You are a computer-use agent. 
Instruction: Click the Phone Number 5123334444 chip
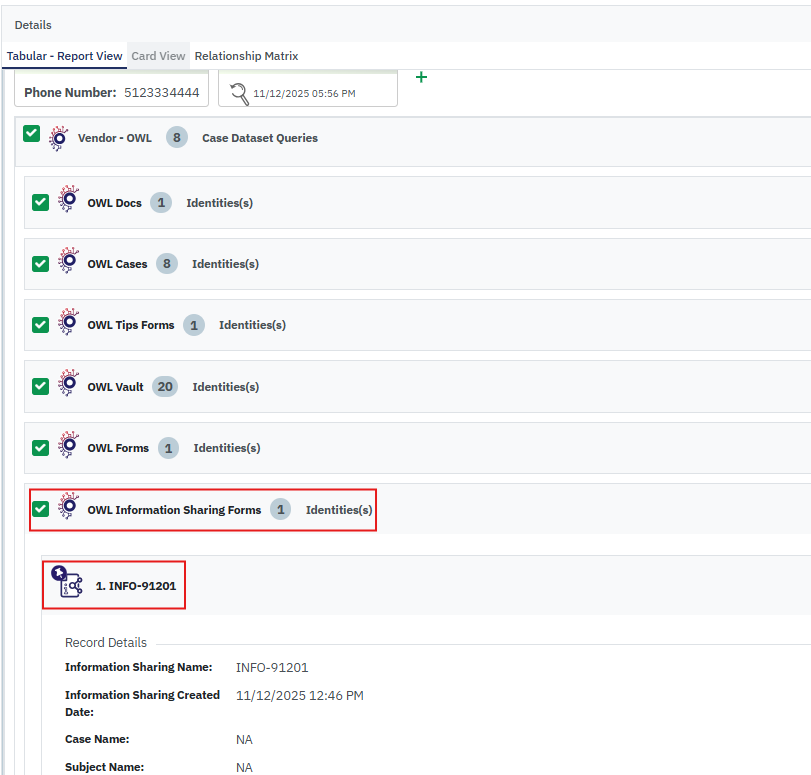pos(111,93)
